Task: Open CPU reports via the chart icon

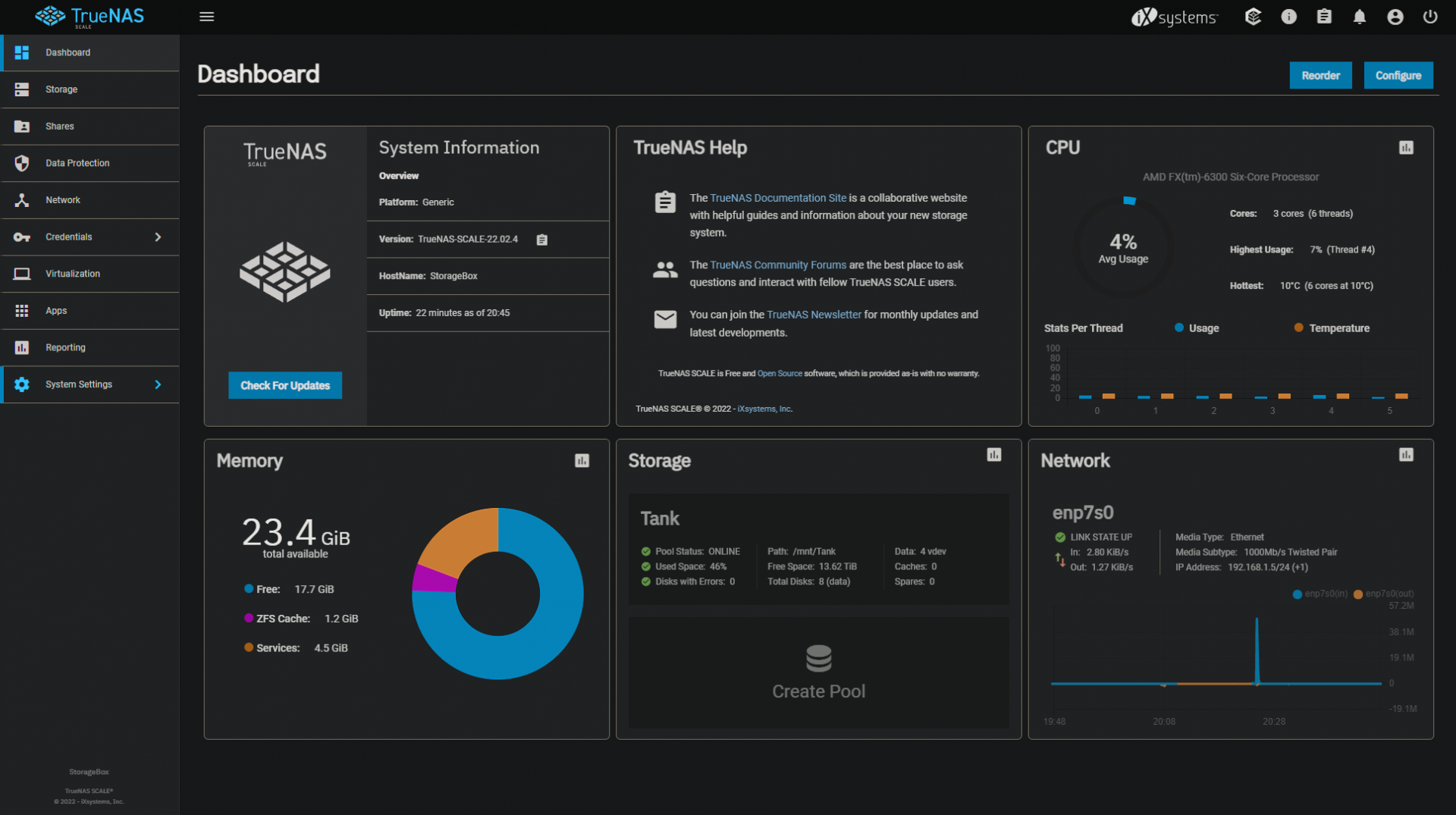Action: 1406,148
